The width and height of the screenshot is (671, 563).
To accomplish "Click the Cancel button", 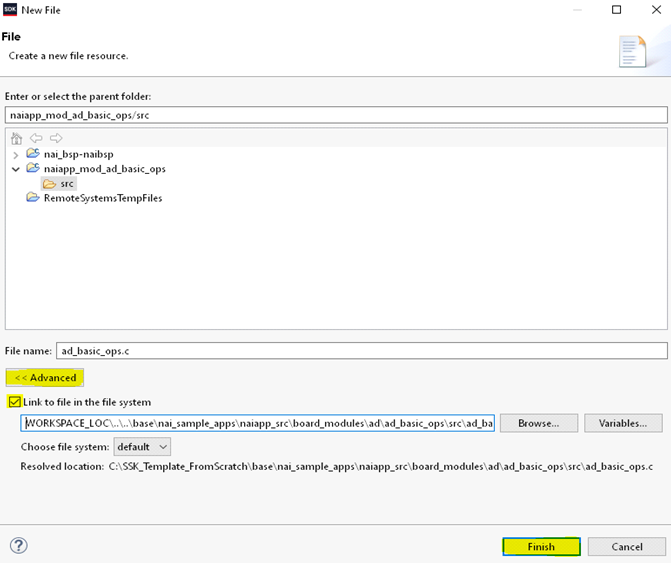I will 626,547.
